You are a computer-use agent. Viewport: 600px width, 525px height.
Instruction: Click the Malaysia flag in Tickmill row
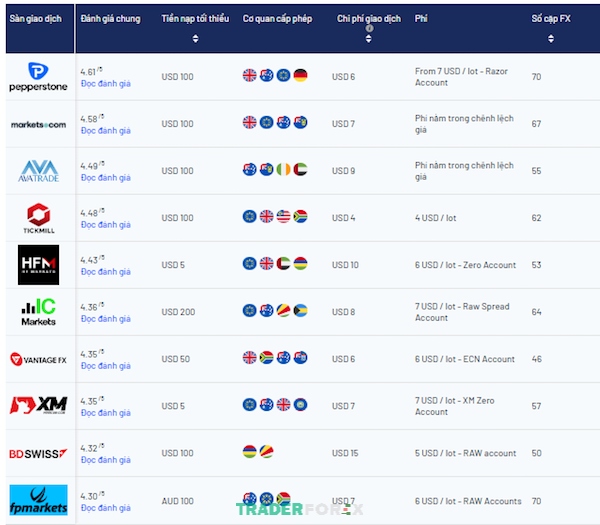(x=284, y=216)
